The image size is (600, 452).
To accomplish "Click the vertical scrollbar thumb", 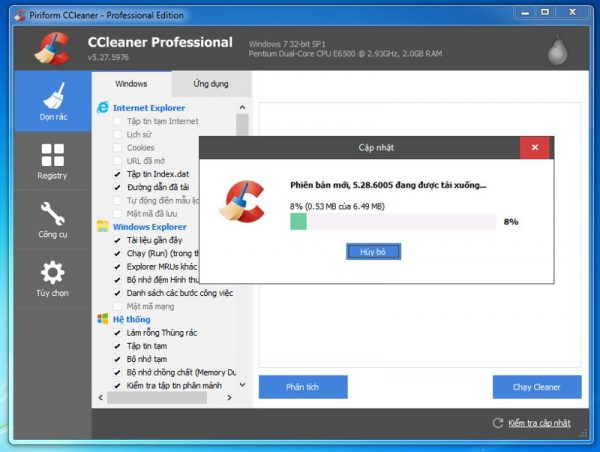I will coord(242,125).
